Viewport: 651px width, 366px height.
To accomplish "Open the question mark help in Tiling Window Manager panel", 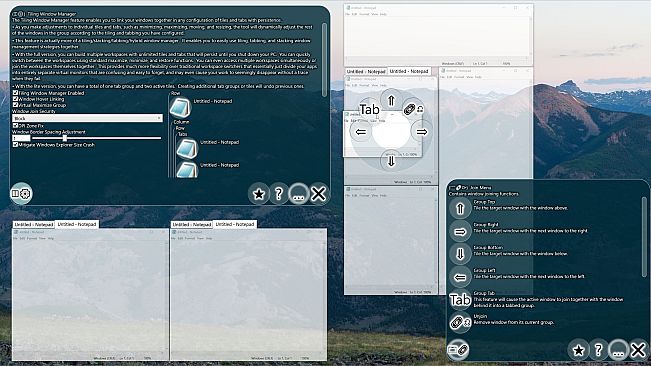I will click(279, 193).
